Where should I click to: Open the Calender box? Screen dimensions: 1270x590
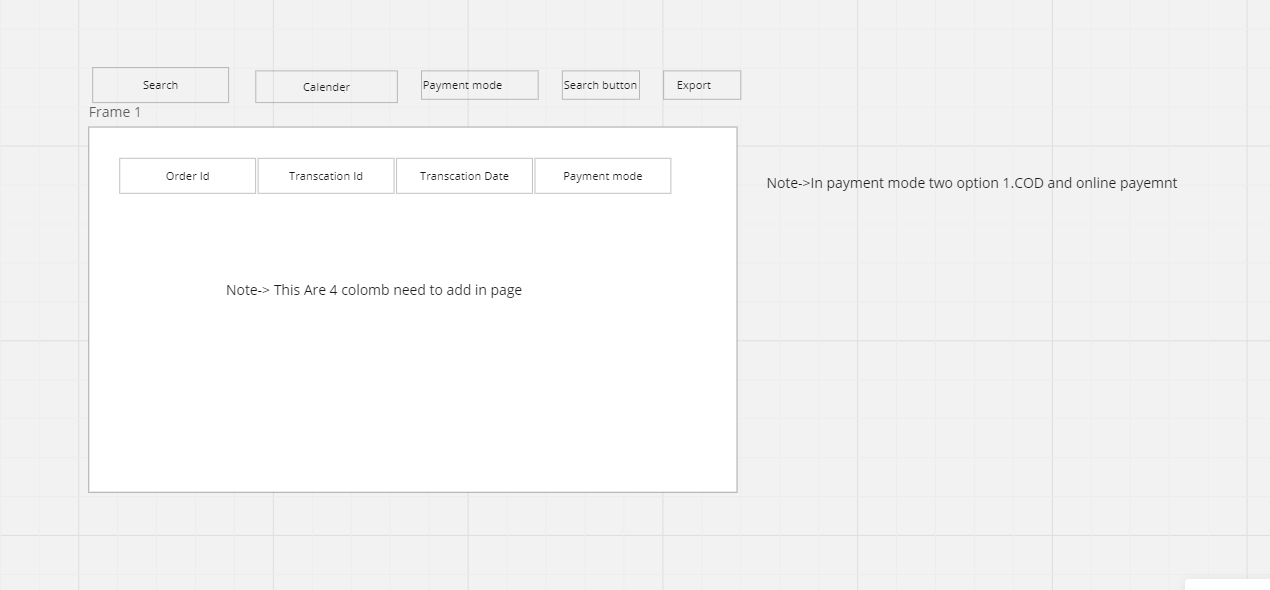click(x=326, y=87)
